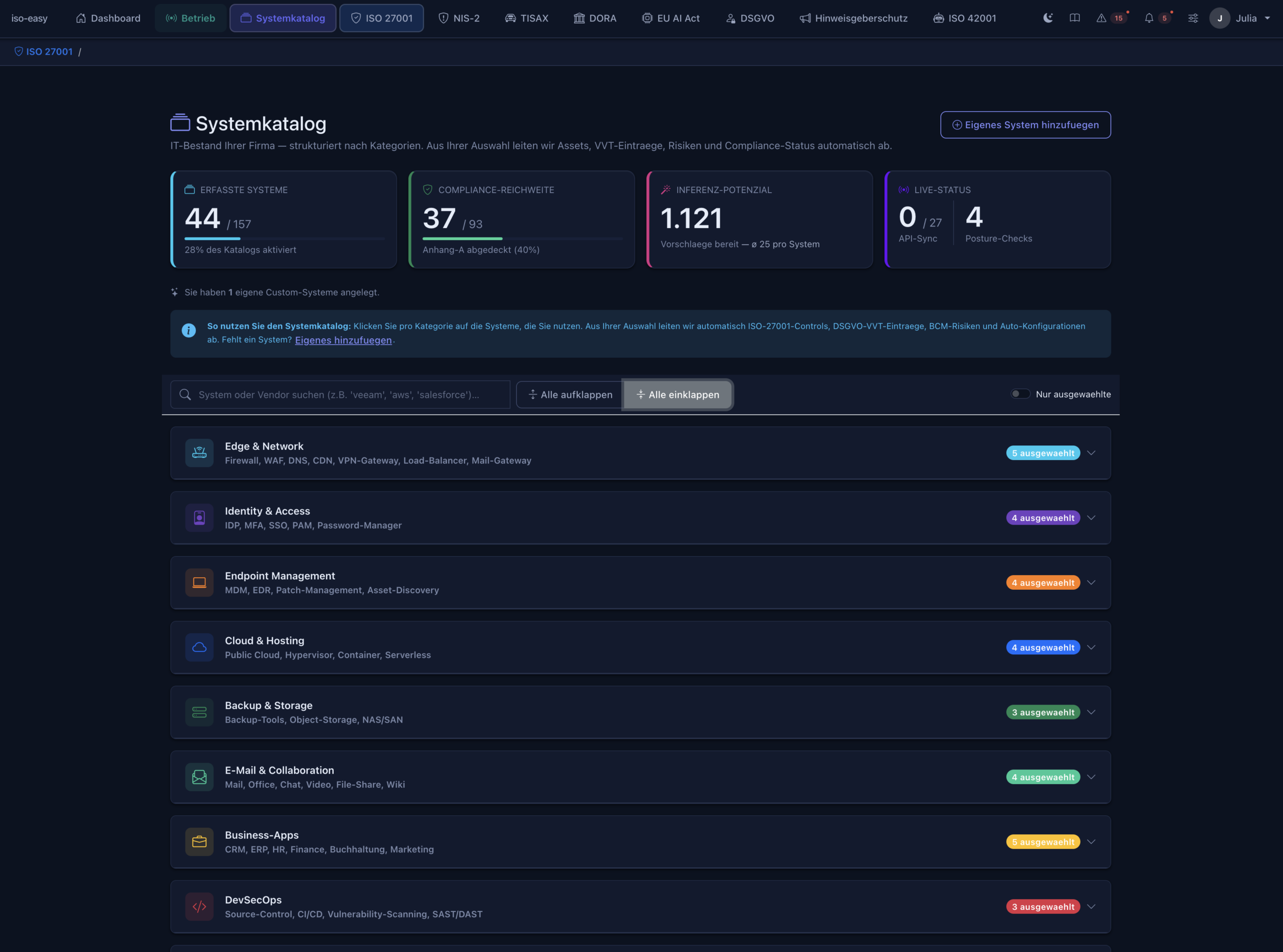The image size is (1283, 952).
Task: Open the settings sliders icon in header
Action: (1192, 18)
